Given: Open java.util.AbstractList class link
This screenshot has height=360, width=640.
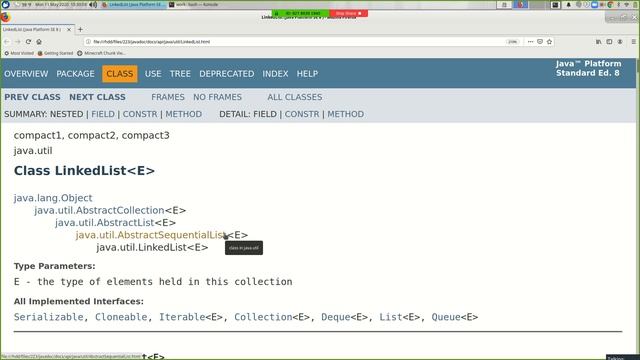Looking at the screenshot, I should [104, 223].
